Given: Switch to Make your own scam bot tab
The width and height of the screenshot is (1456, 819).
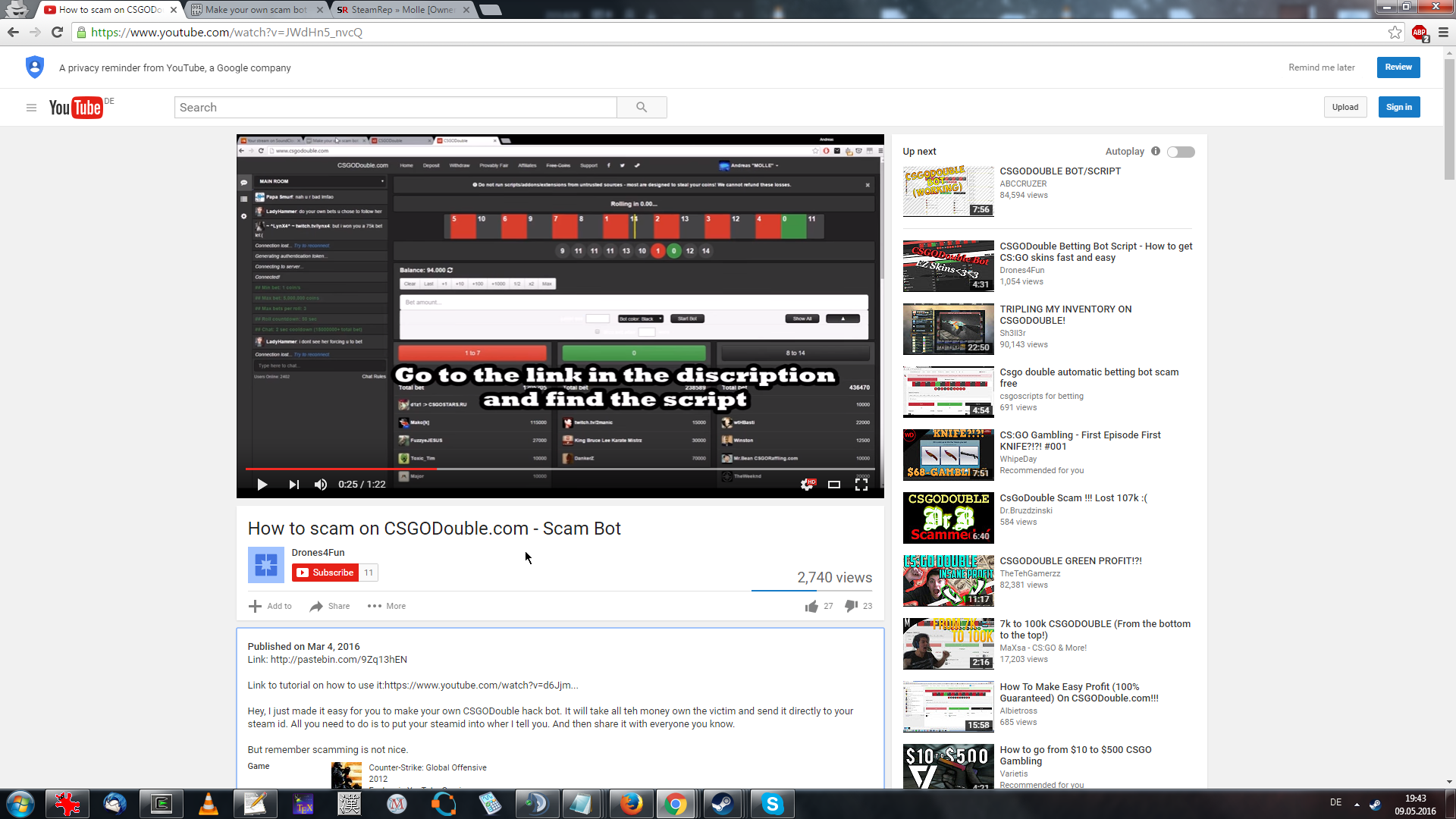Looking at the screenshot, I should pyautogui.click(x=256, y=10).
